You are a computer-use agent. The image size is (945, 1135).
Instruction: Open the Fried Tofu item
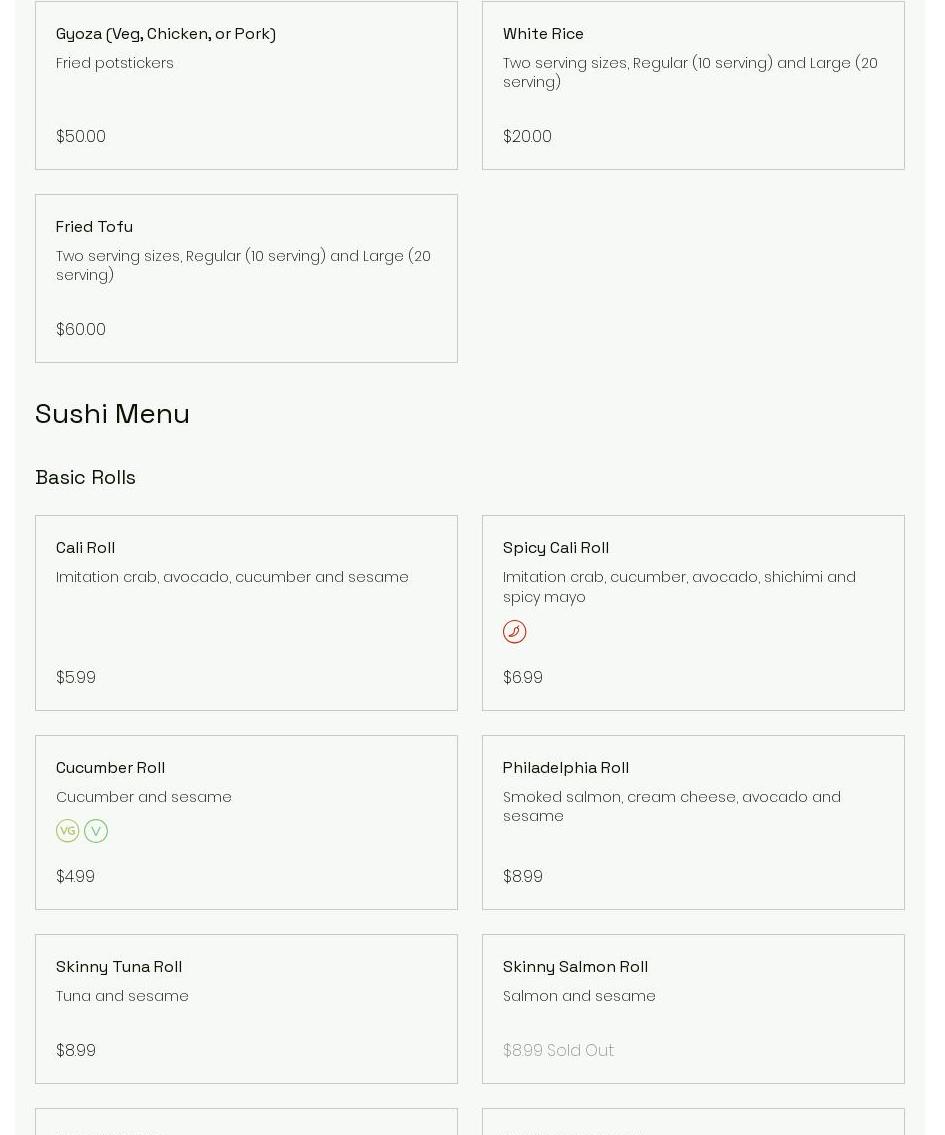pyautogui.click(x=246, y=278)
